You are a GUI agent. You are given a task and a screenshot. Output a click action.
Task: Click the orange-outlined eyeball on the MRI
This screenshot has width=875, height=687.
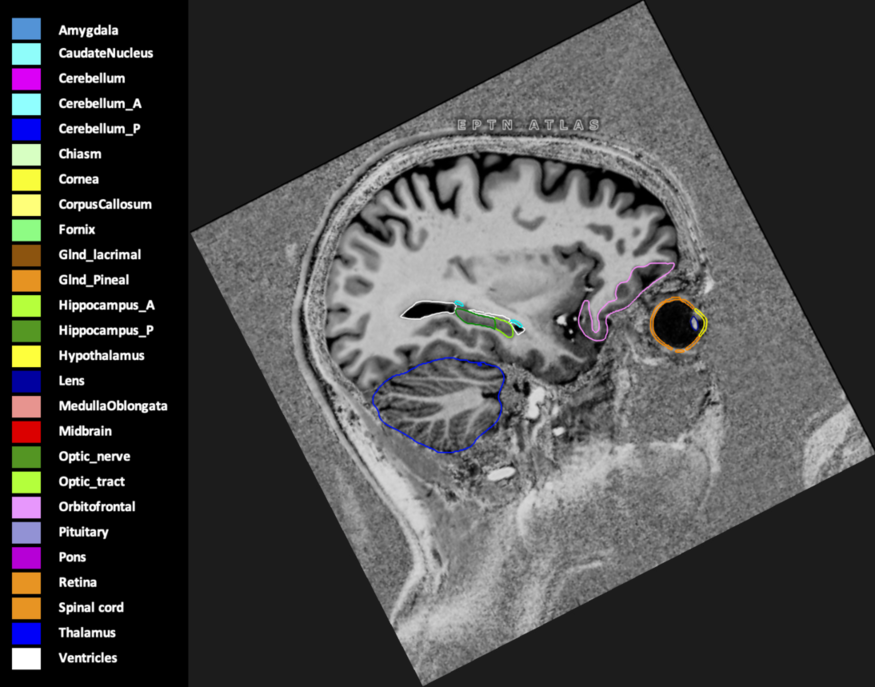(x=675, y=325)
